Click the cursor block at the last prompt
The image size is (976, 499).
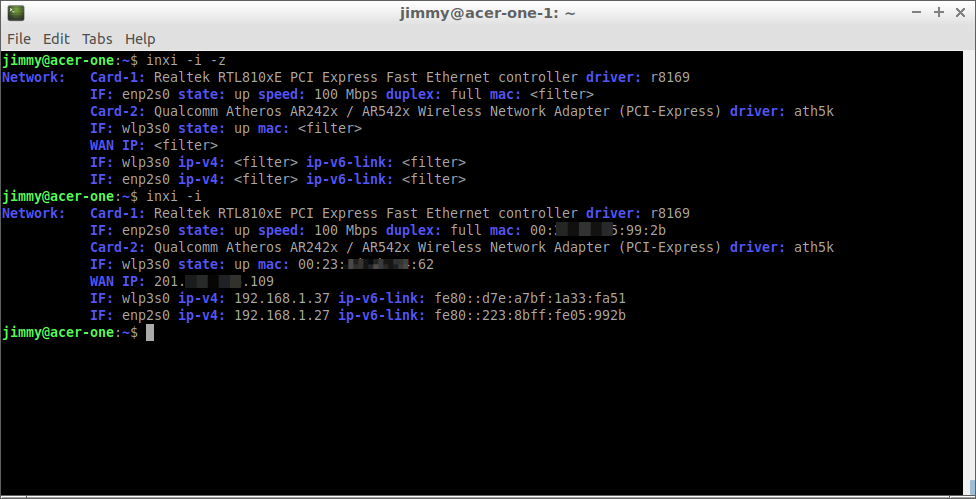click(x=149, y=332)
